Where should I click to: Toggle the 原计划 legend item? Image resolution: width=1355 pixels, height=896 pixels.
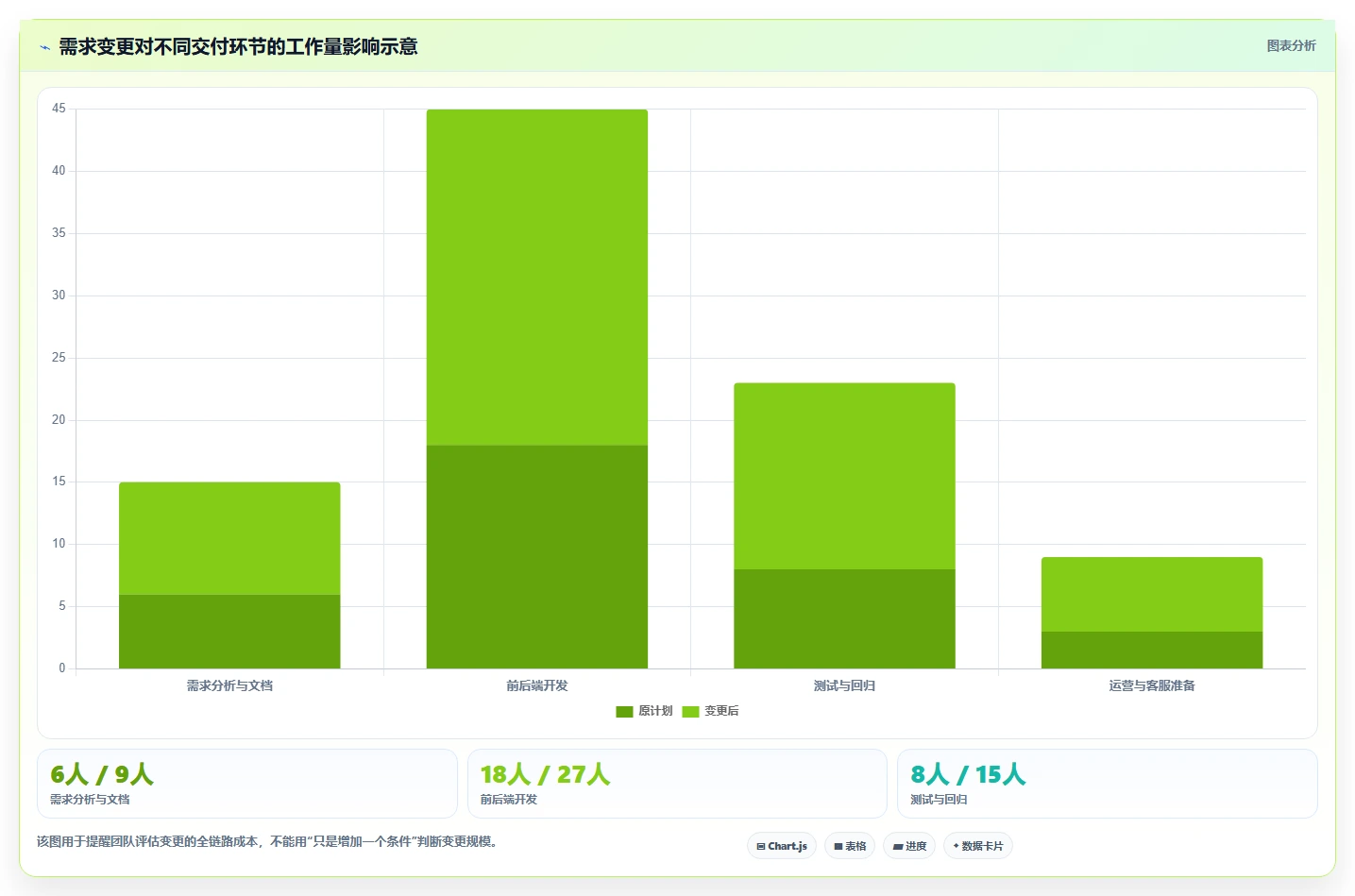[x=644, y=711]
